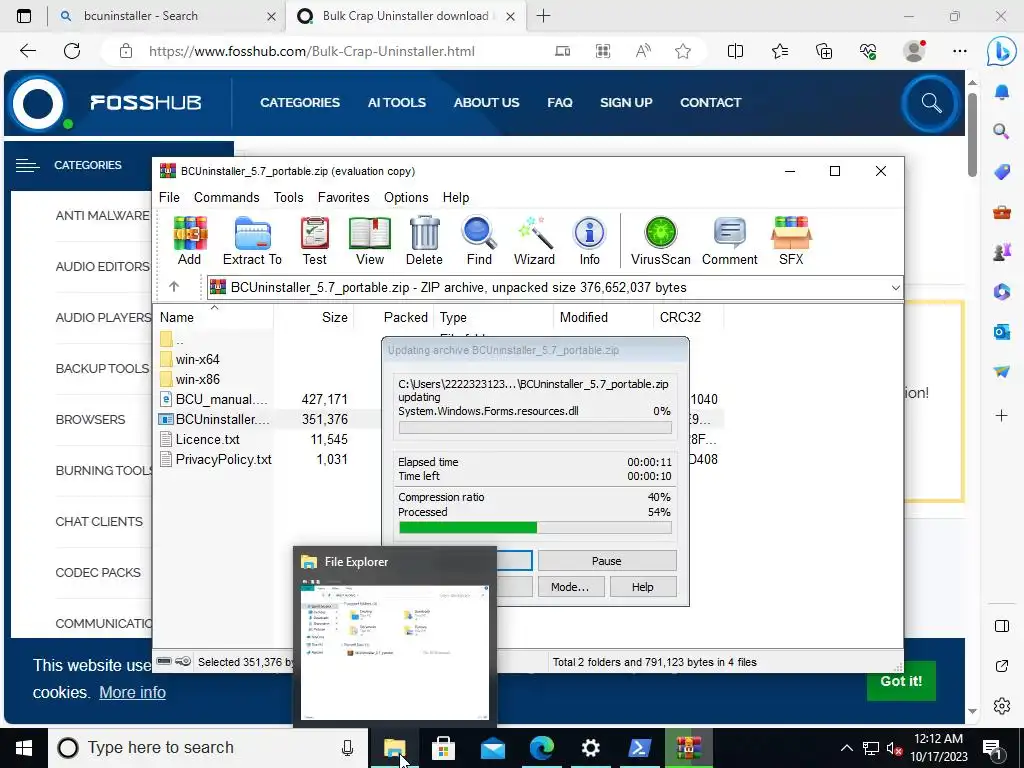Open the Favorites menu

[344, 197]
